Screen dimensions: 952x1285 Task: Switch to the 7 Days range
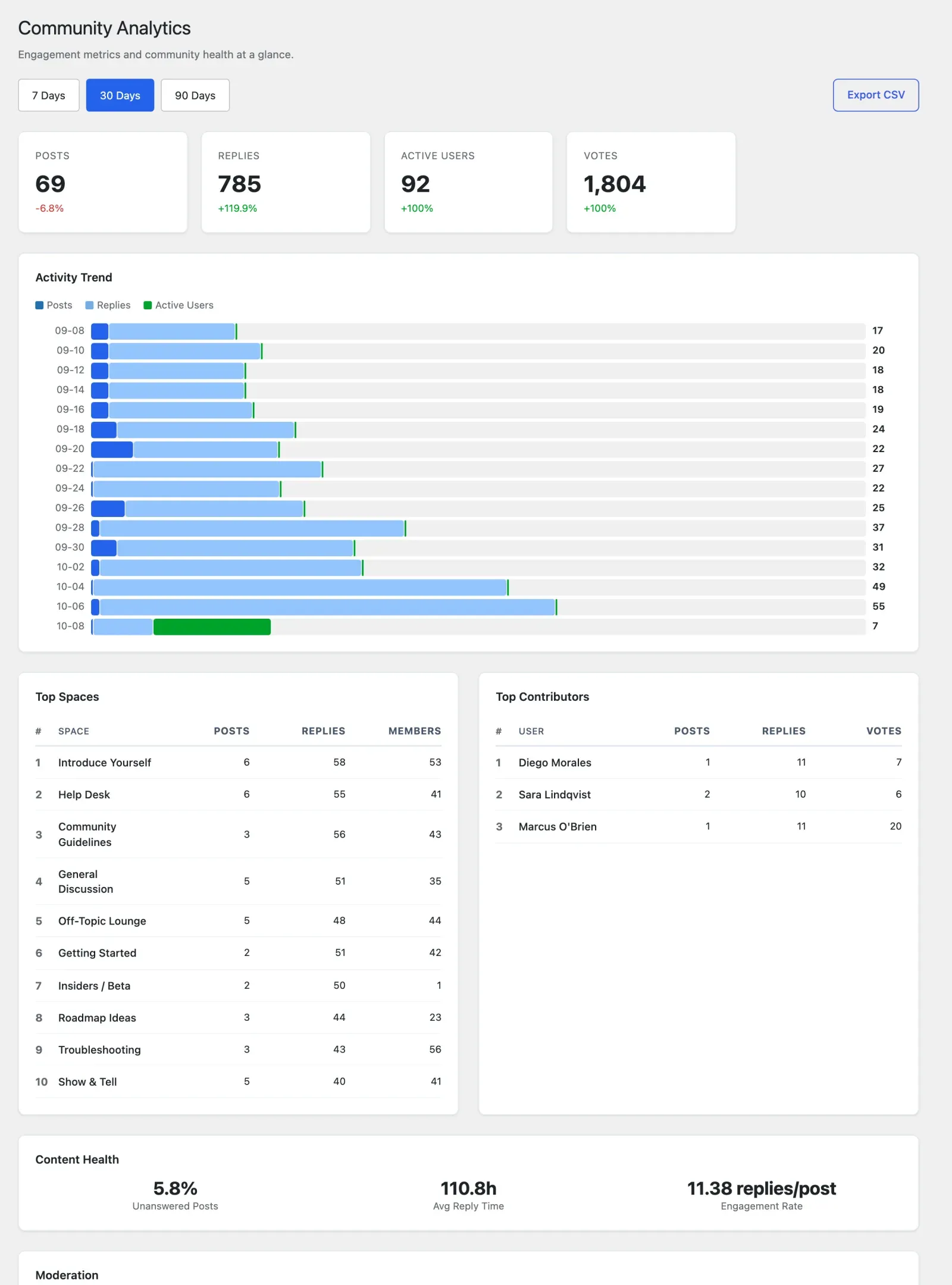click(49, 95)
